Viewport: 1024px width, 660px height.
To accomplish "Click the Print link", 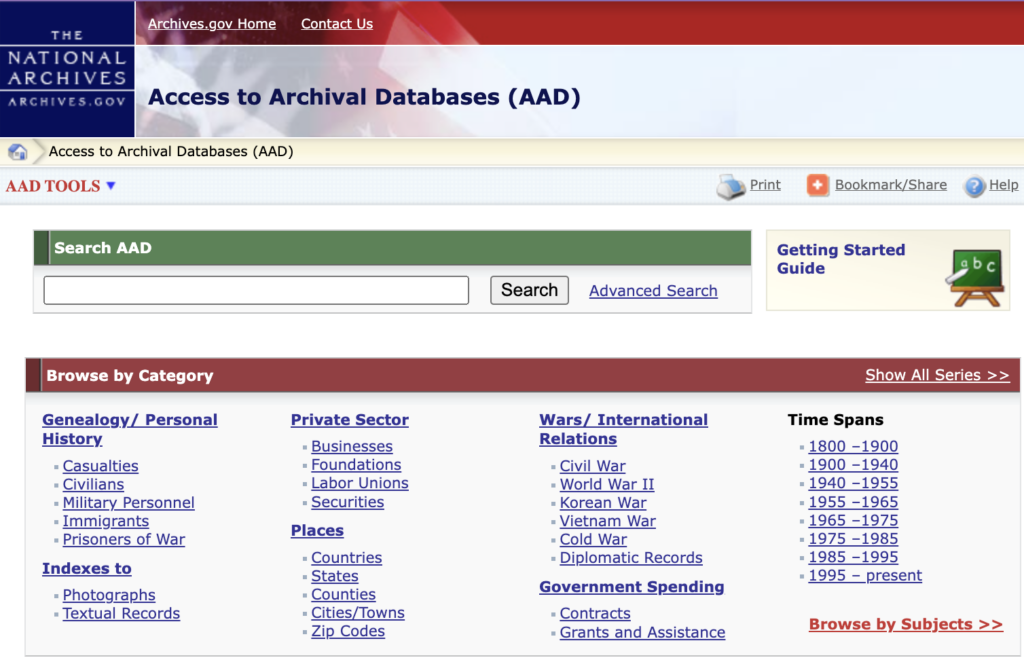I will pyautogui.click(x=765, y=185).
